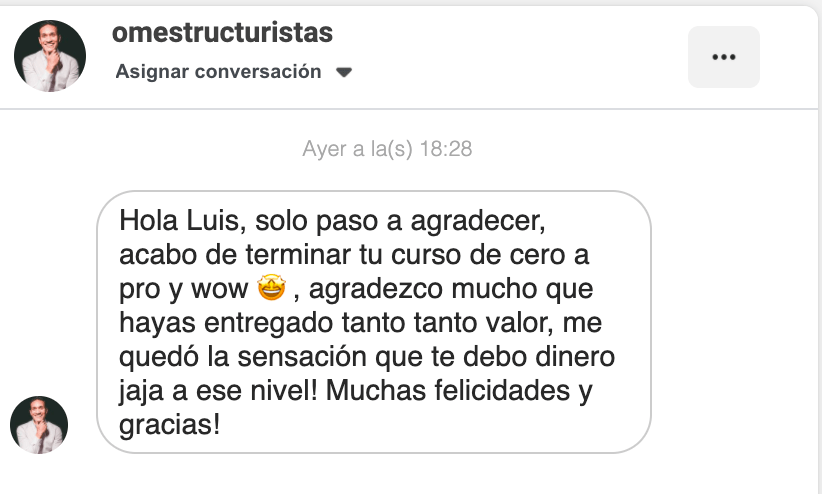Screen dimensions: 822x494
Task: Expand the Asignar conversación dropdown arrow
Action: [x=344, y=72]
